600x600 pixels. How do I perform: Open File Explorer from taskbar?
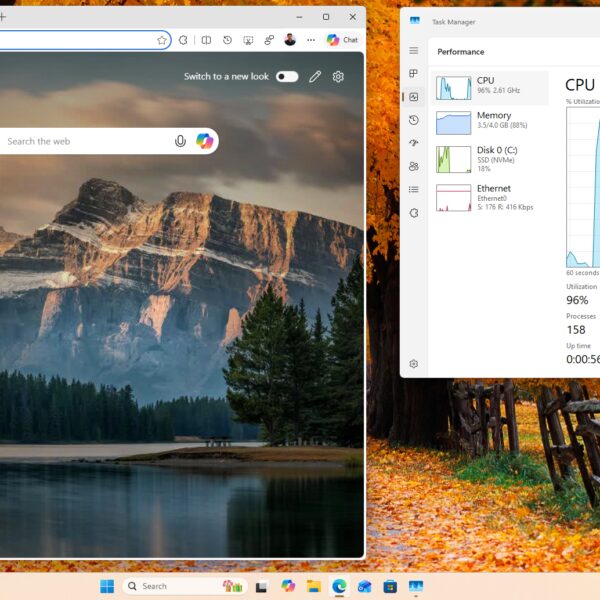click(x=314, y=586)
